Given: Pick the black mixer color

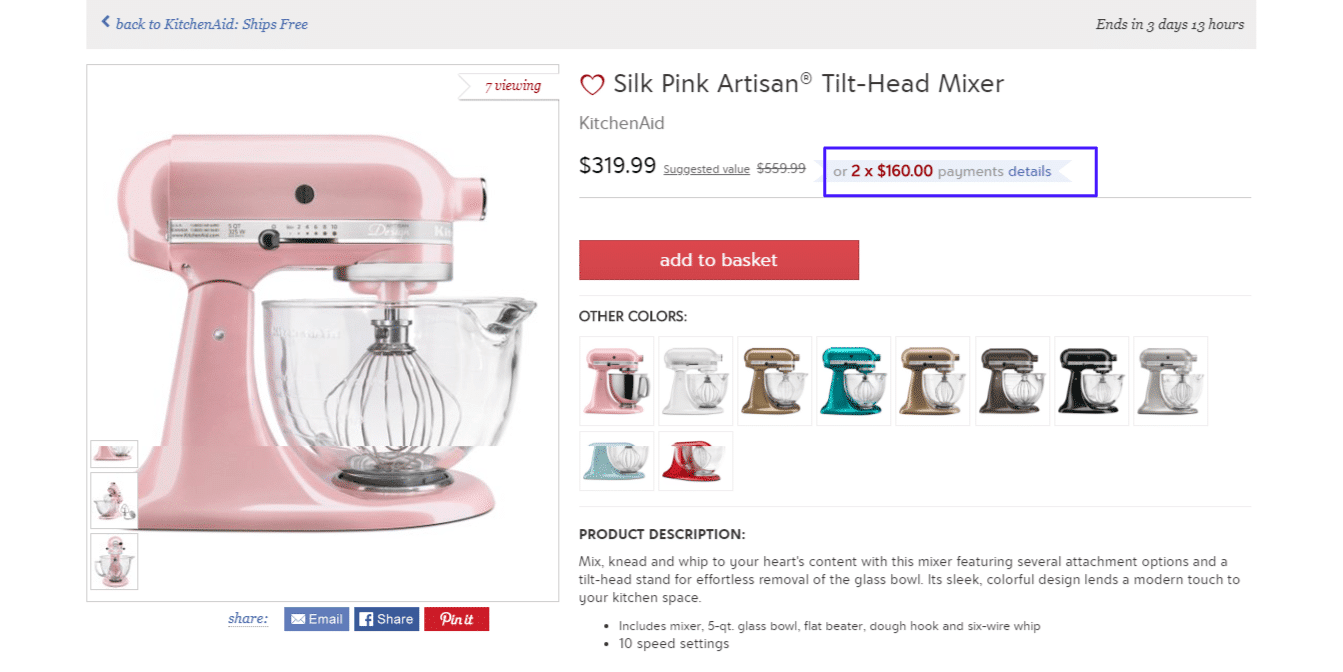Looking at the screenshot, I should tap(1091, 380).
